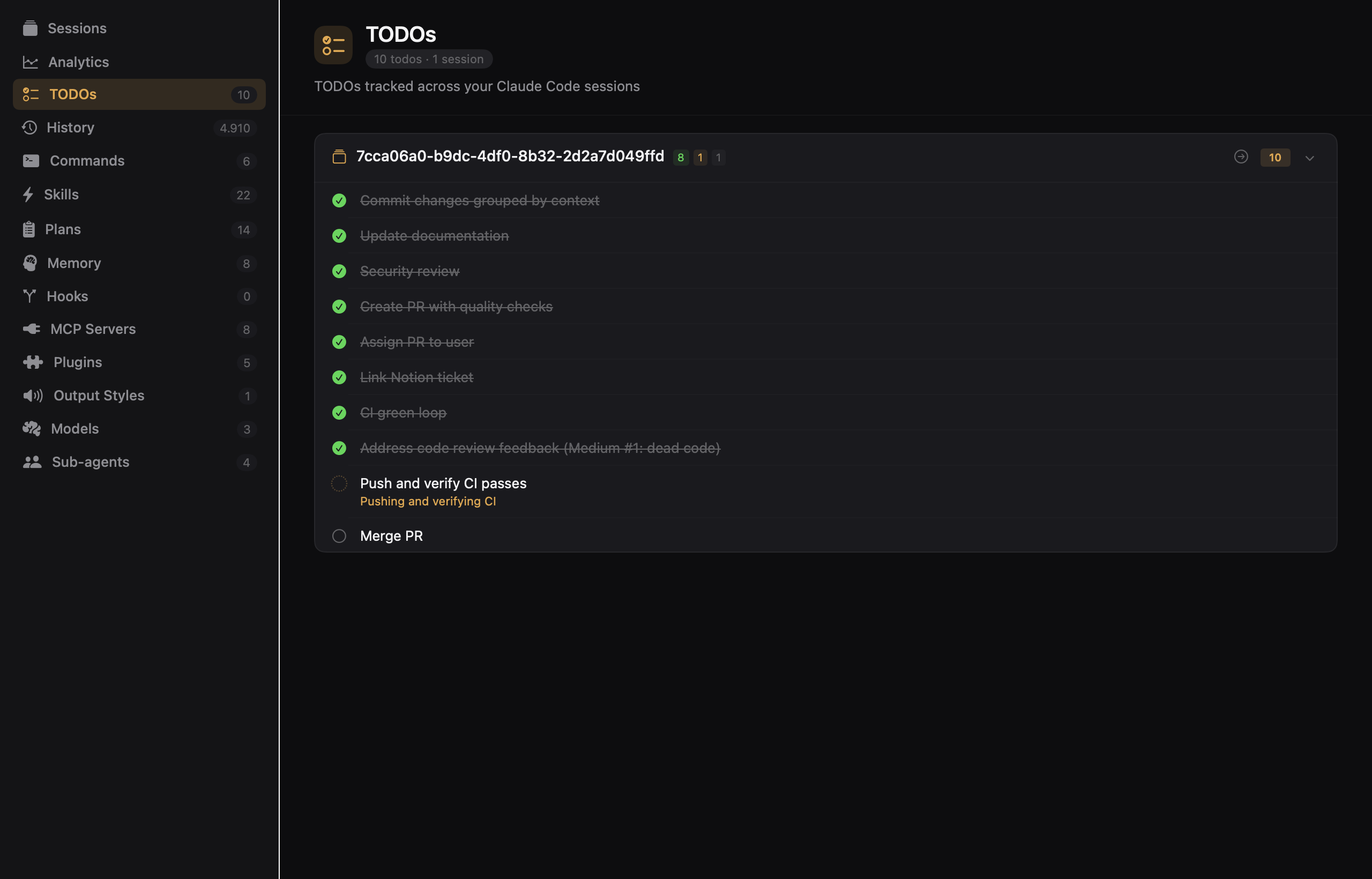Collapse the session card with the chevron

click(x=1310, y=158)
